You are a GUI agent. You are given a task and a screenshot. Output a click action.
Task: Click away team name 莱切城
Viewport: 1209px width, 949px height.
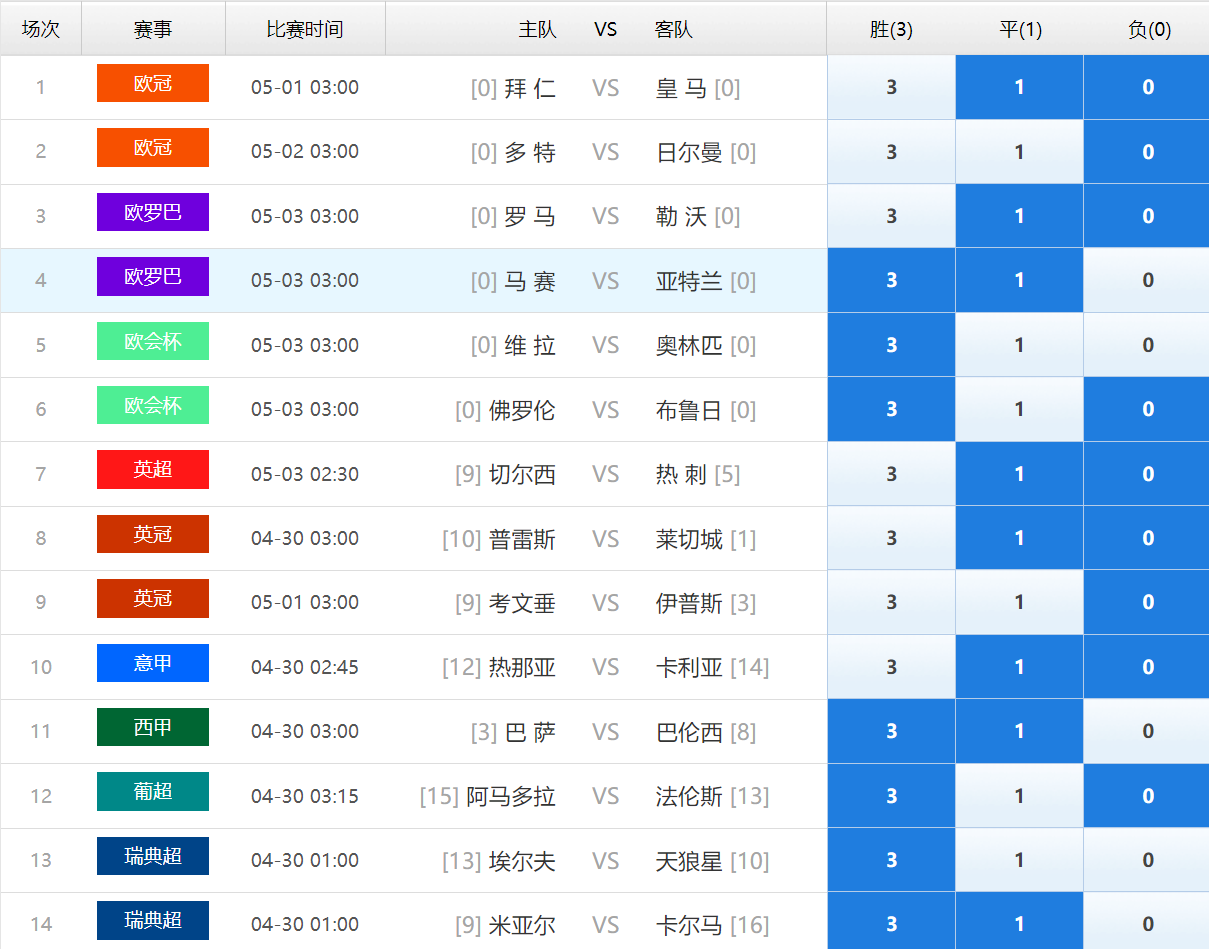689,539
